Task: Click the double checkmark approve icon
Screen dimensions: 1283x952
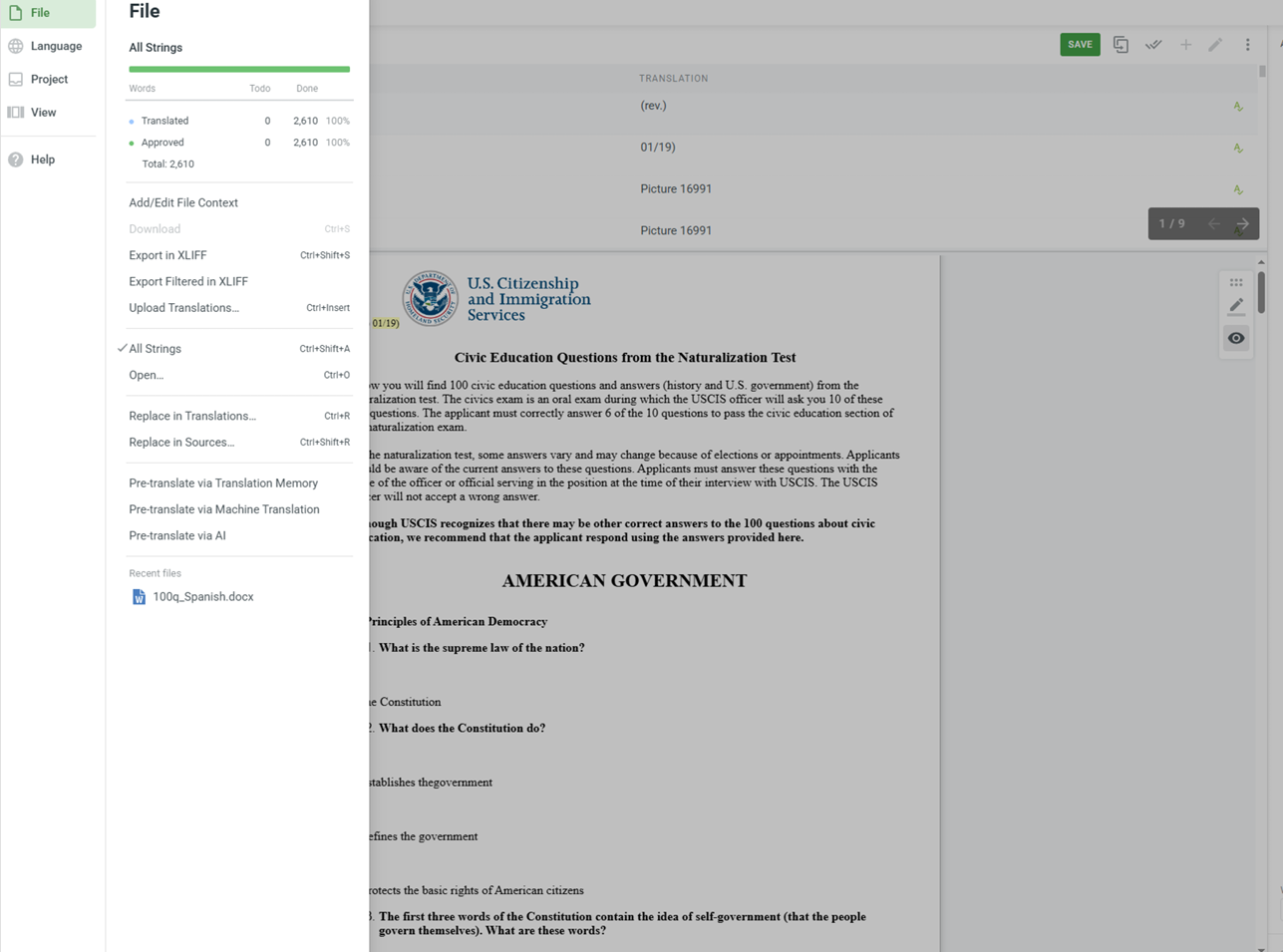Action: pyautogui.click(x=1153, y=44)
